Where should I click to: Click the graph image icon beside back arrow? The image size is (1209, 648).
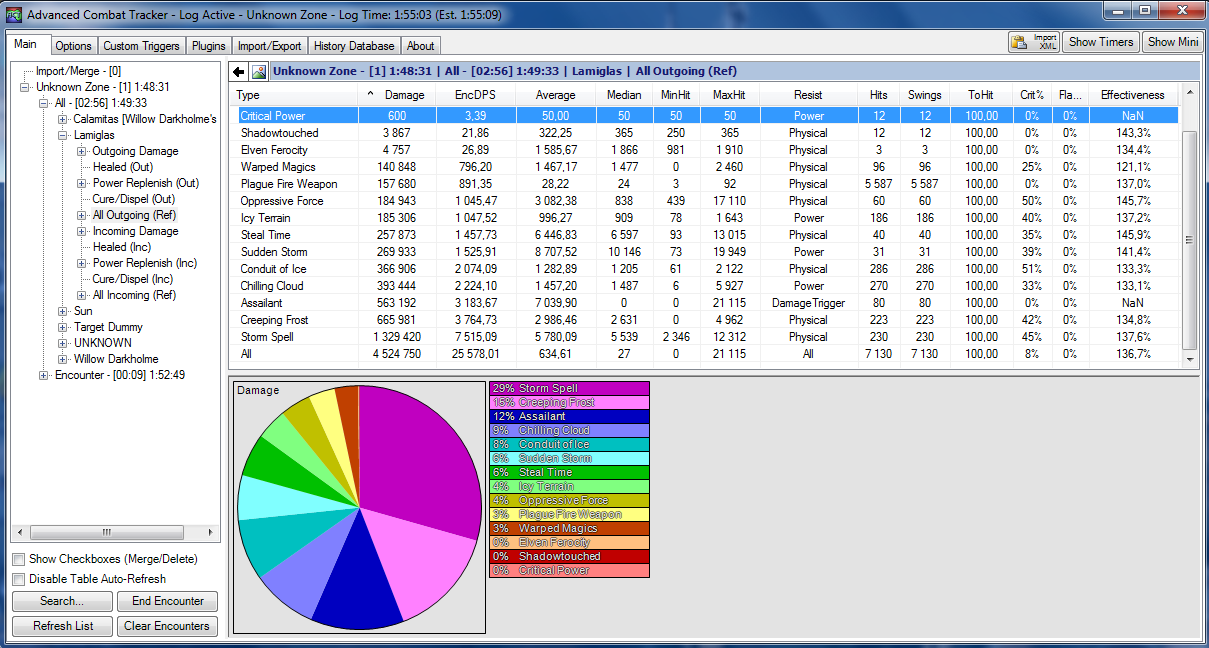259,72
